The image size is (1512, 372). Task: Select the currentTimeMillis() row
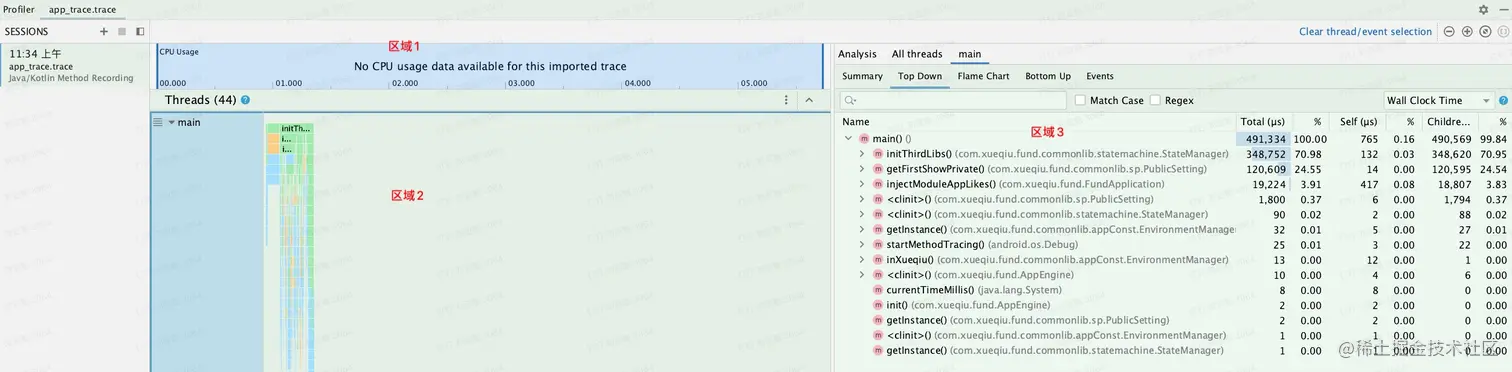click(1174, 290)
